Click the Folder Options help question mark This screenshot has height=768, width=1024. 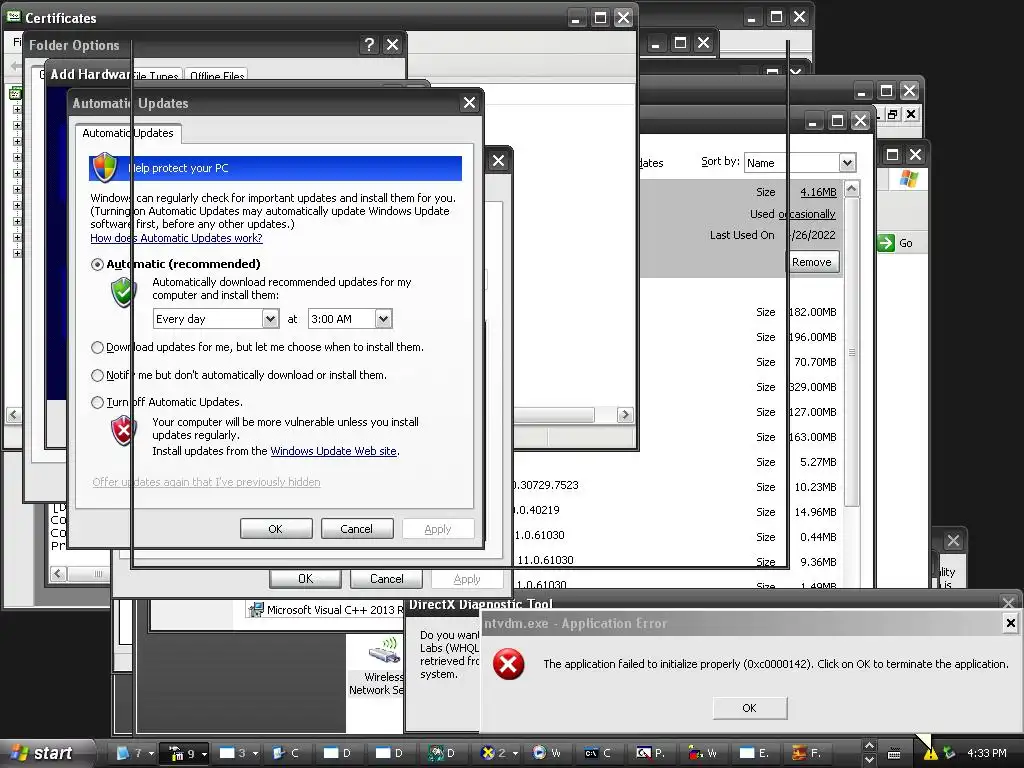coord(369,44)
